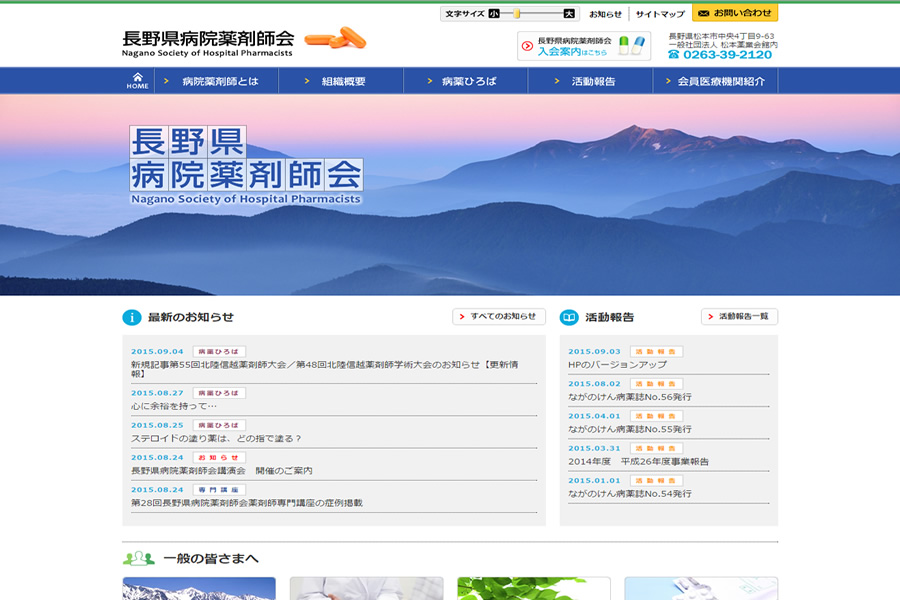Click the book icon beside 活動報告 heading

tap(569, 317)
